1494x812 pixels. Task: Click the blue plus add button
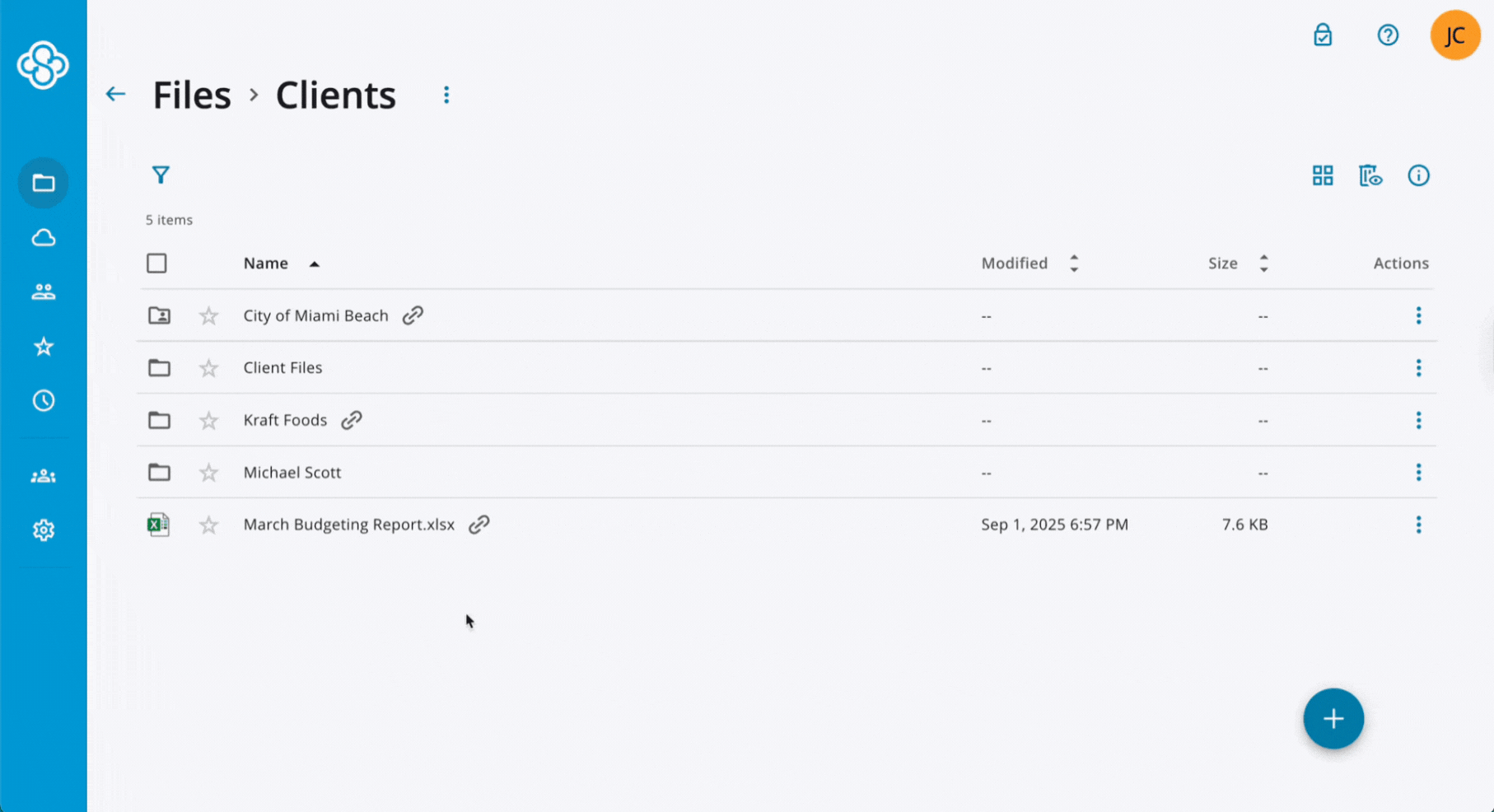(1333, 719)
